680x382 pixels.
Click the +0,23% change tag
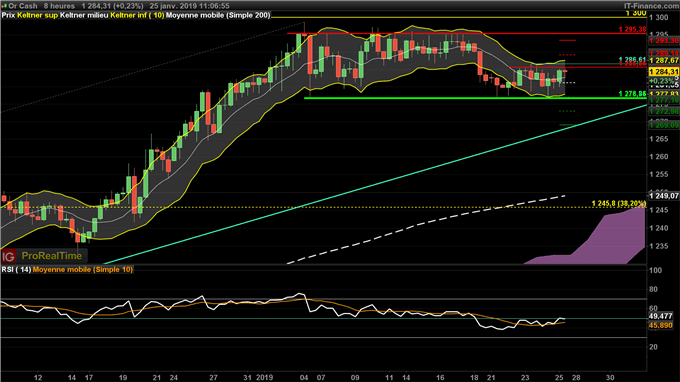pyautogui.click(x=662, y=81)
